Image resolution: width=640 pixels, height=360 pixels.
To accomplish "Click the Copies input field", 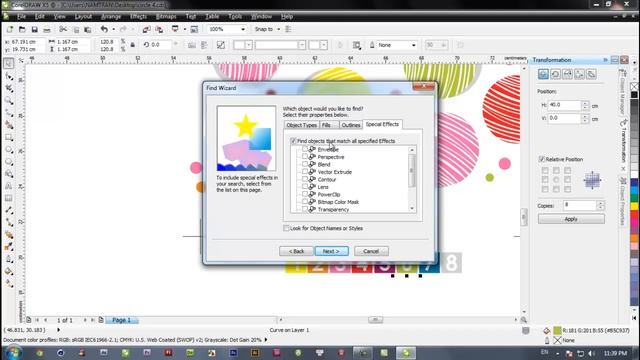I will (580, 205).
